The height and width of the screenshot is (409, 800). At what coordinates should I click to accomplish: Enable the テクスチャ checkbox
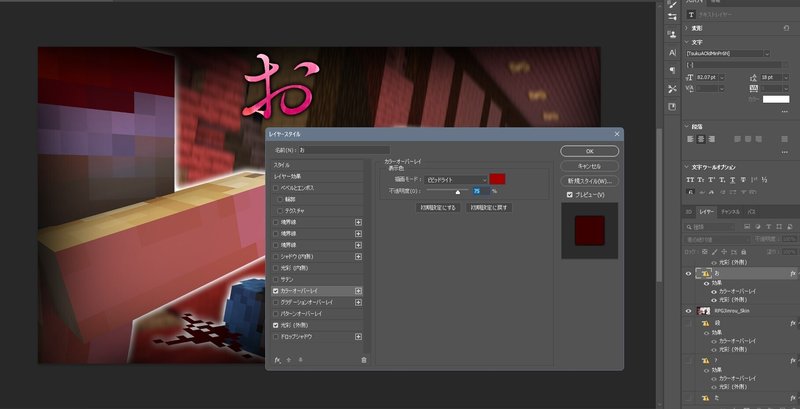click(x=280, y=211)
